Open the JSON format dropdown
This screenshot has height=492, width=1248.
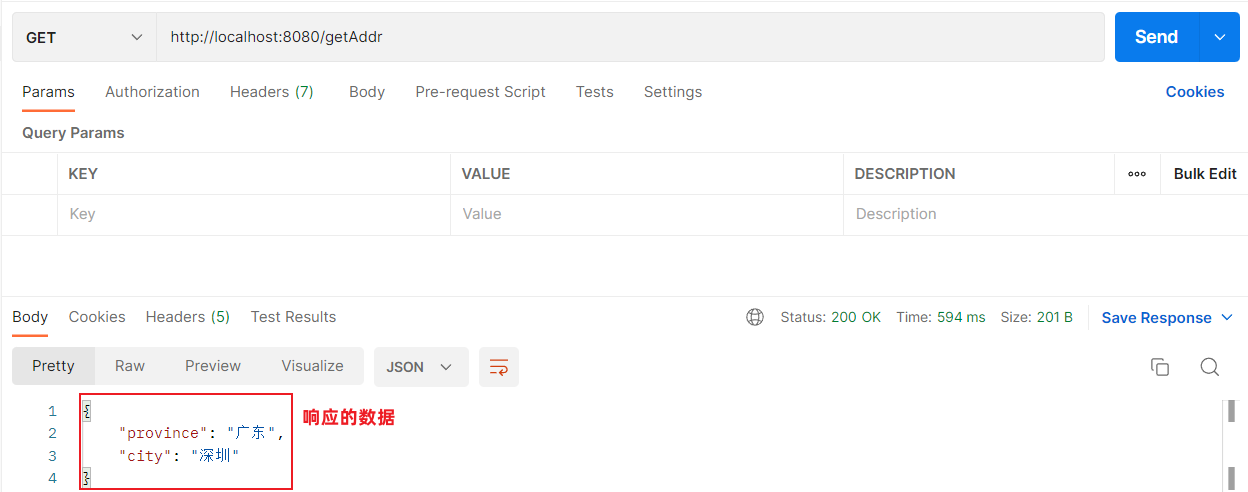click(420, 367)
